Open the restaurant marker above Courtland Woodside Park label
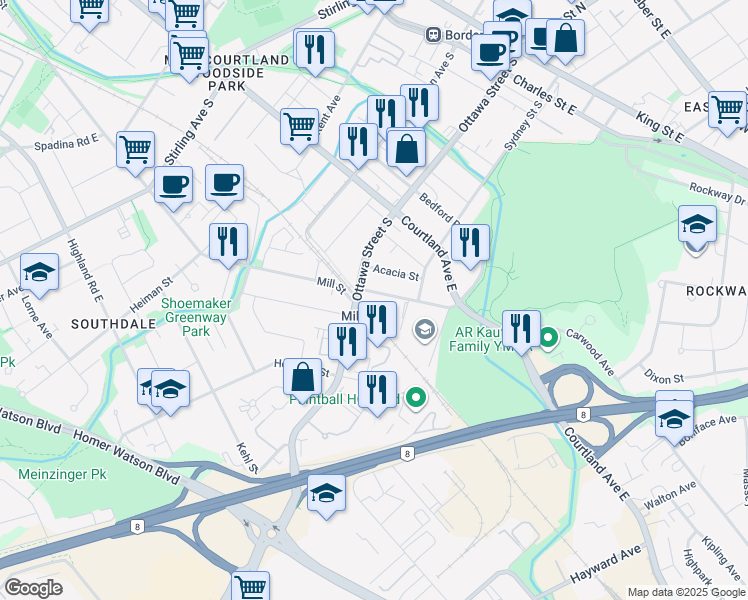 (x=315, y=50)
